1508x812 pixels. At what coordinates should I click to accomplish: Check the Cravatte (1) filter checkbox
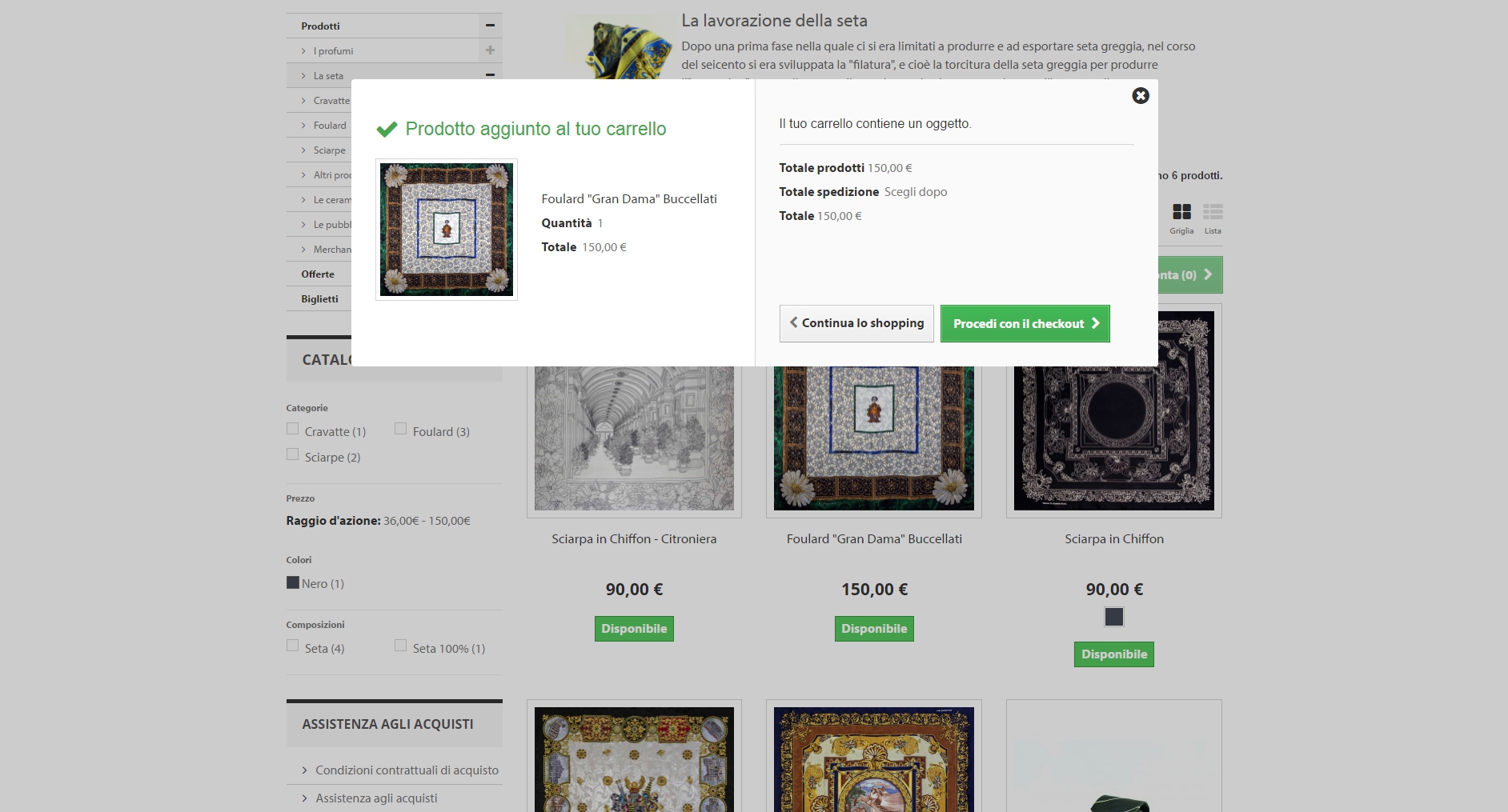click(292, 428)
